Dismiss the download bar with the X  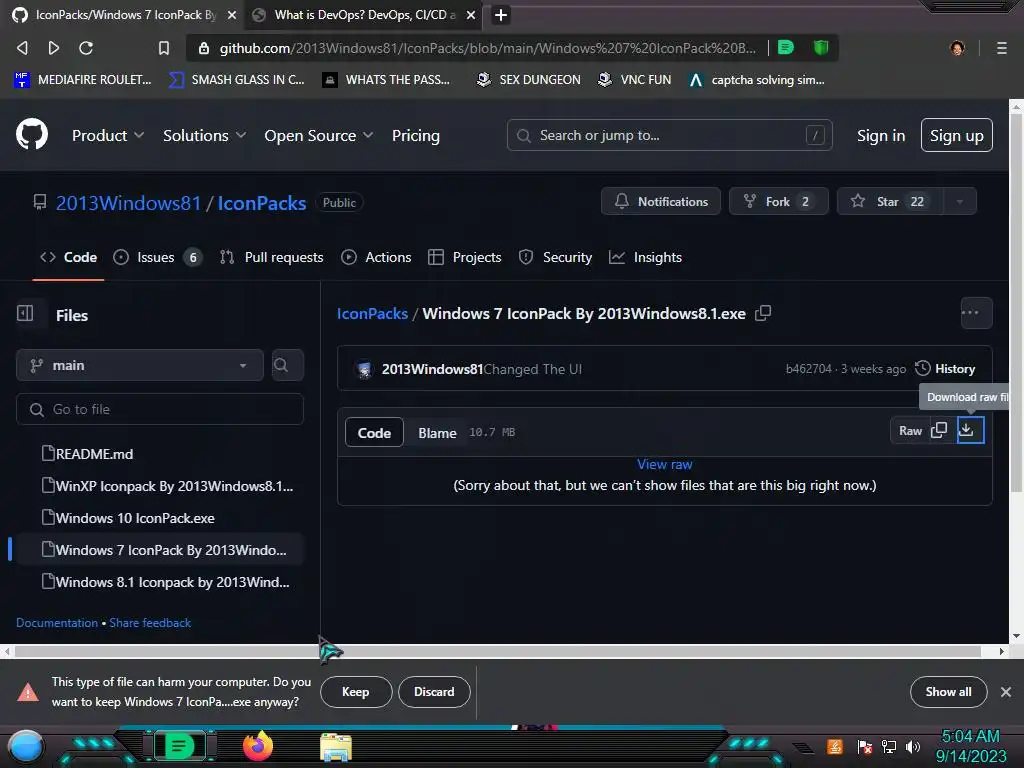tap(1006, 692)
